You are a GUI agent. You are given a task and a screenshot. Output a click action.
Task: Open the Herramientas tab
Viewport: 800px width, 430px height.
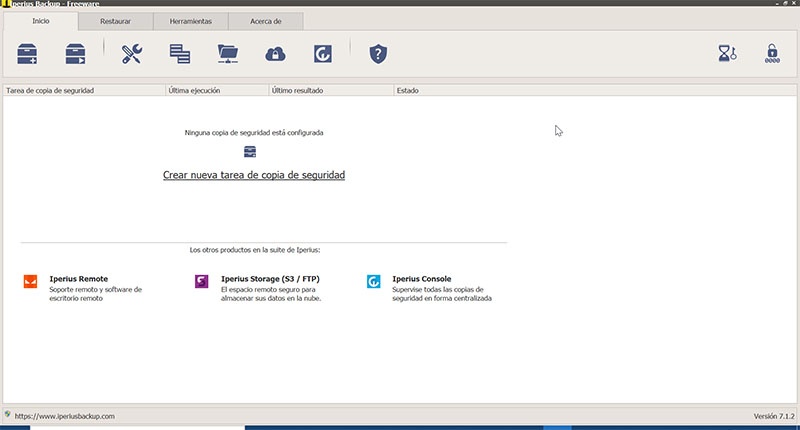pos(191,21)
